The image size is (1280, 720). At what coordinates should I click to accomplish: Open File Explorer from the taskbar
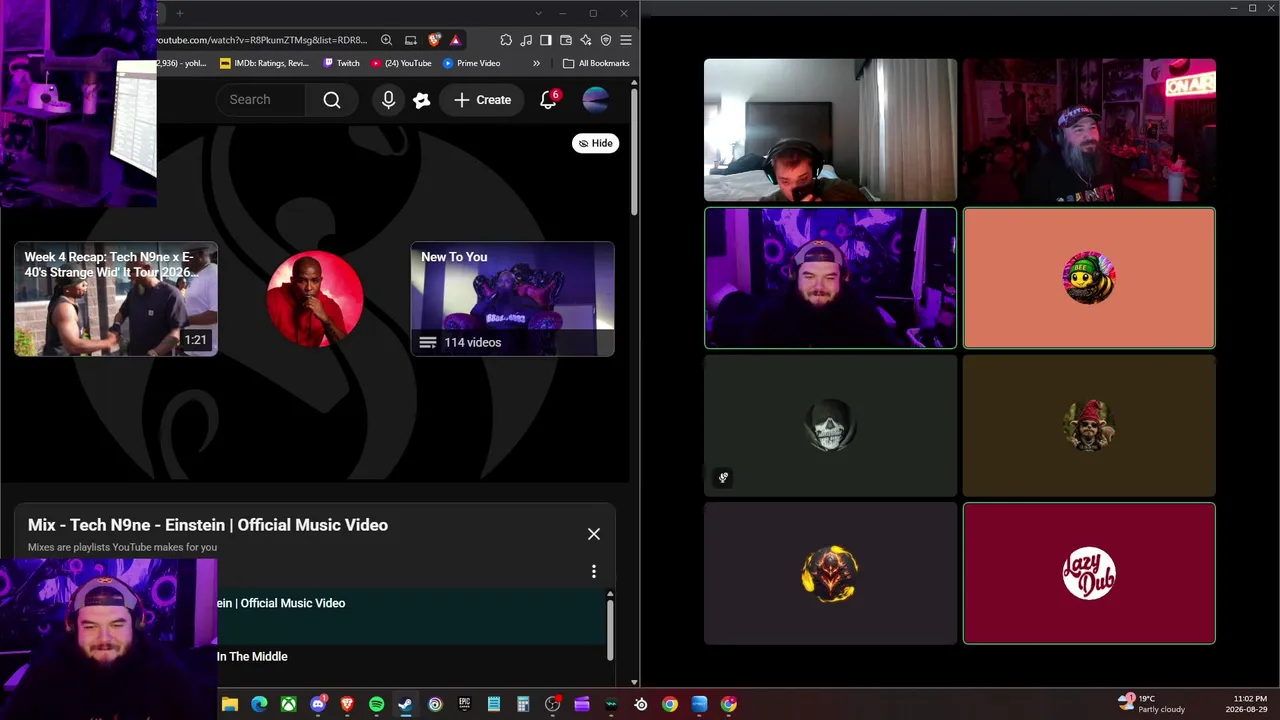[x=230, y=704]
